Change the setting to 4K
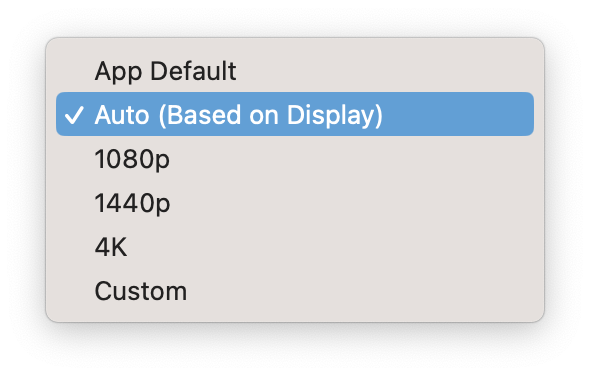This screenshot has width=590, height=376. 295,247
